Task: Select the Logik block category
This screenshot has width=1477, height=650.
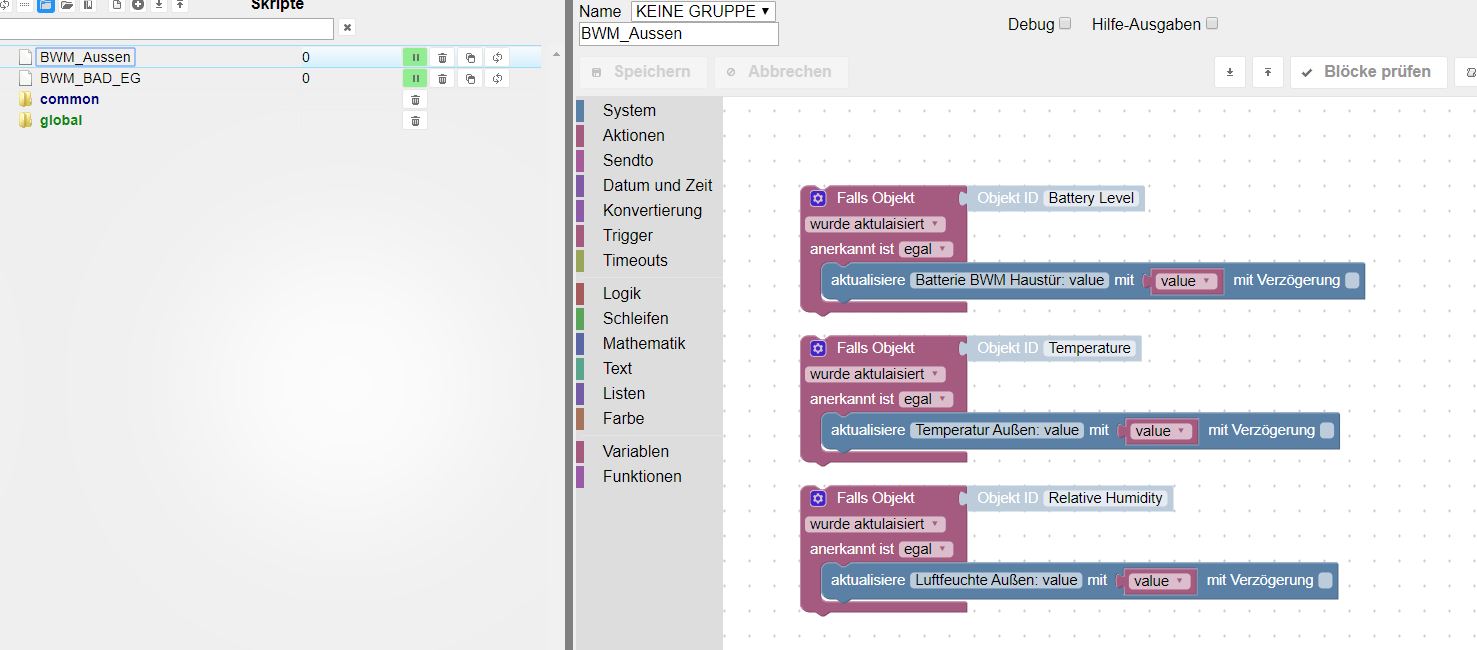Action: point(622,293)
